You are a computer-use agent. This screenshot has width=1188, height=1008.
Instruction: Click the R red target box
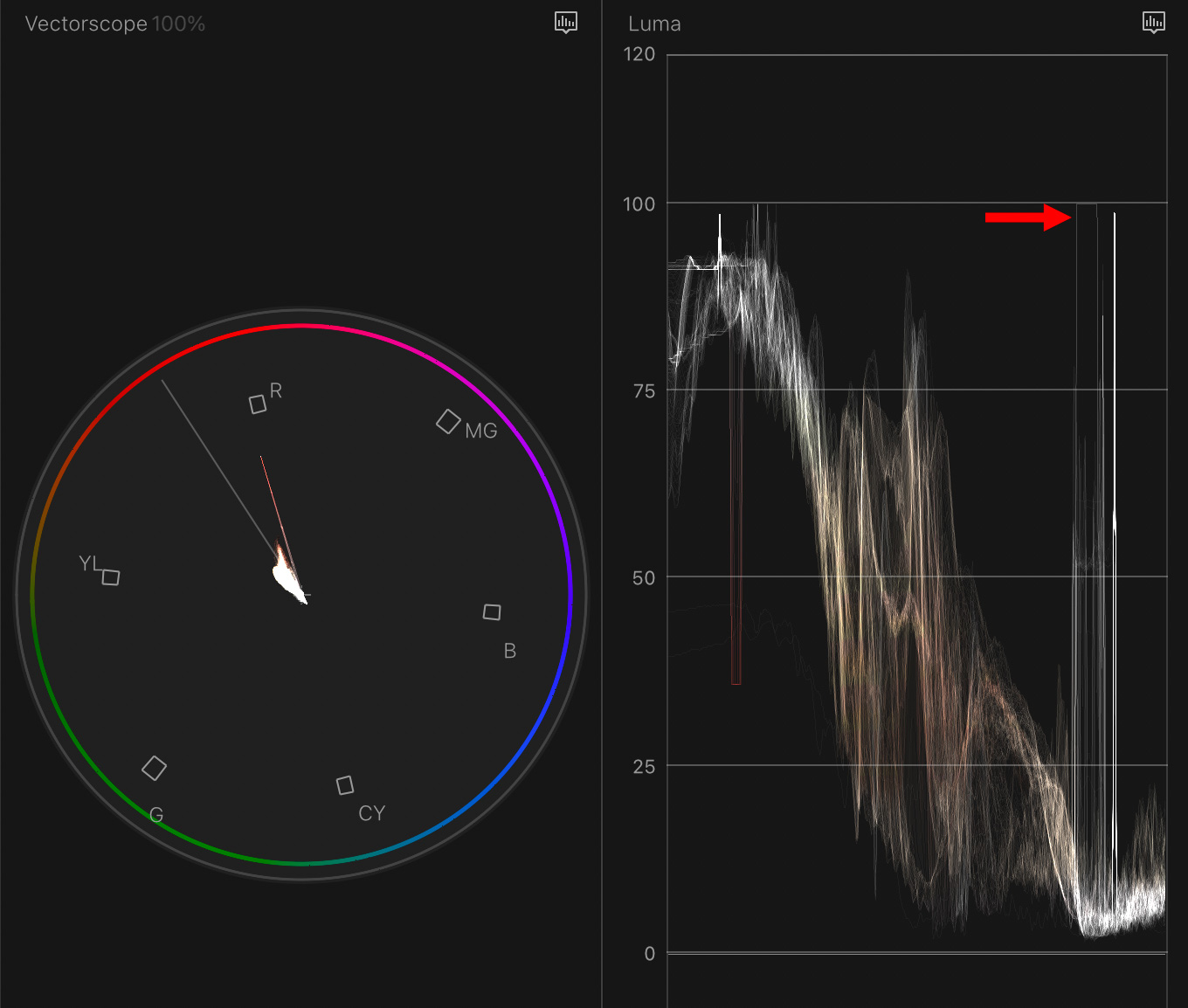(258, 404)
